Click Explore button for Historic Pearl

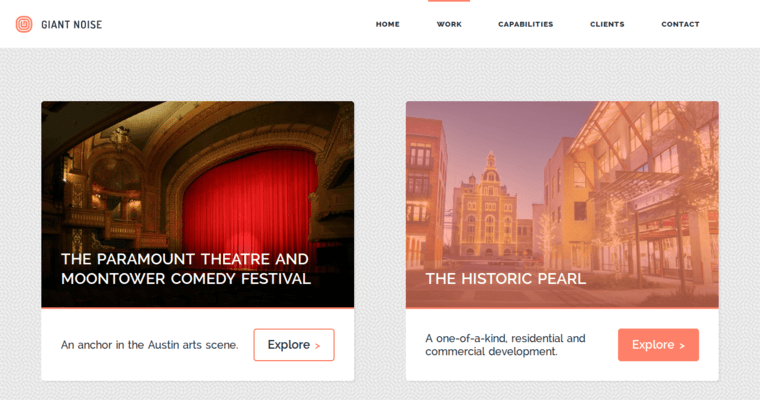(658, 345)
